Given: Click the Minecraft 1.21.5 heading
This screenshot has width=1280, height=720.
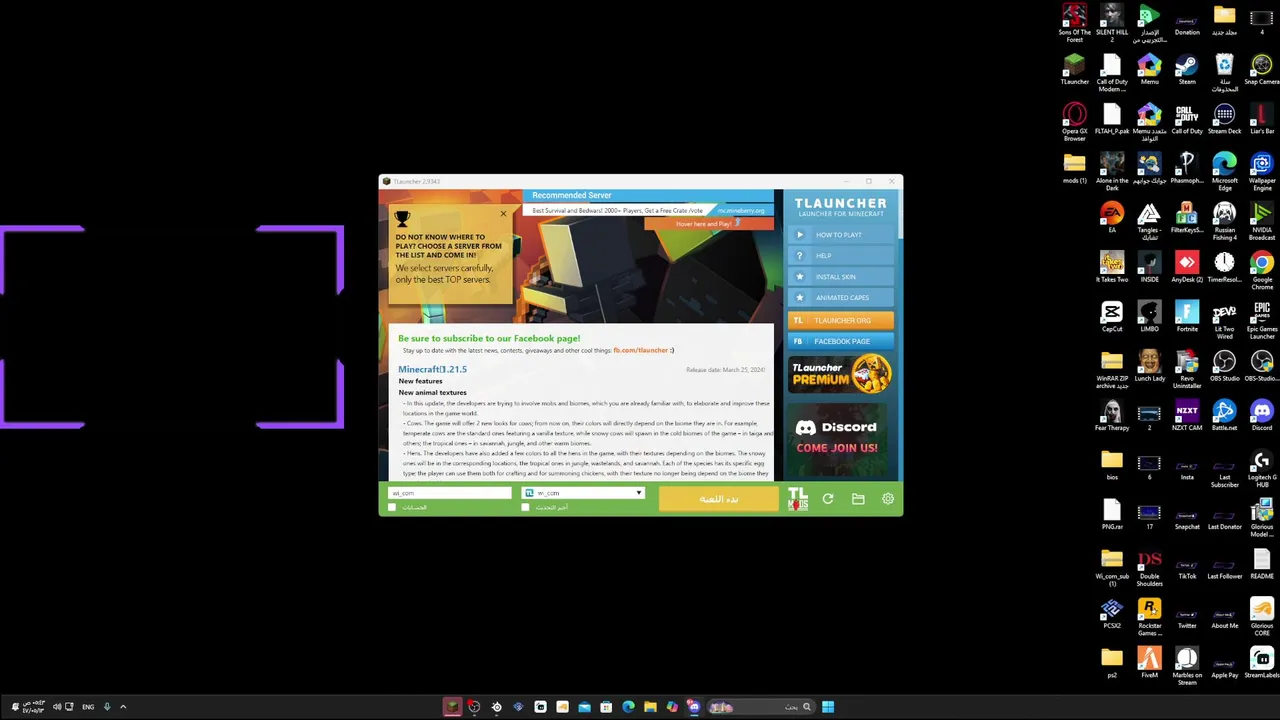Looking at the screenshot, I should [x=432, y=369].
